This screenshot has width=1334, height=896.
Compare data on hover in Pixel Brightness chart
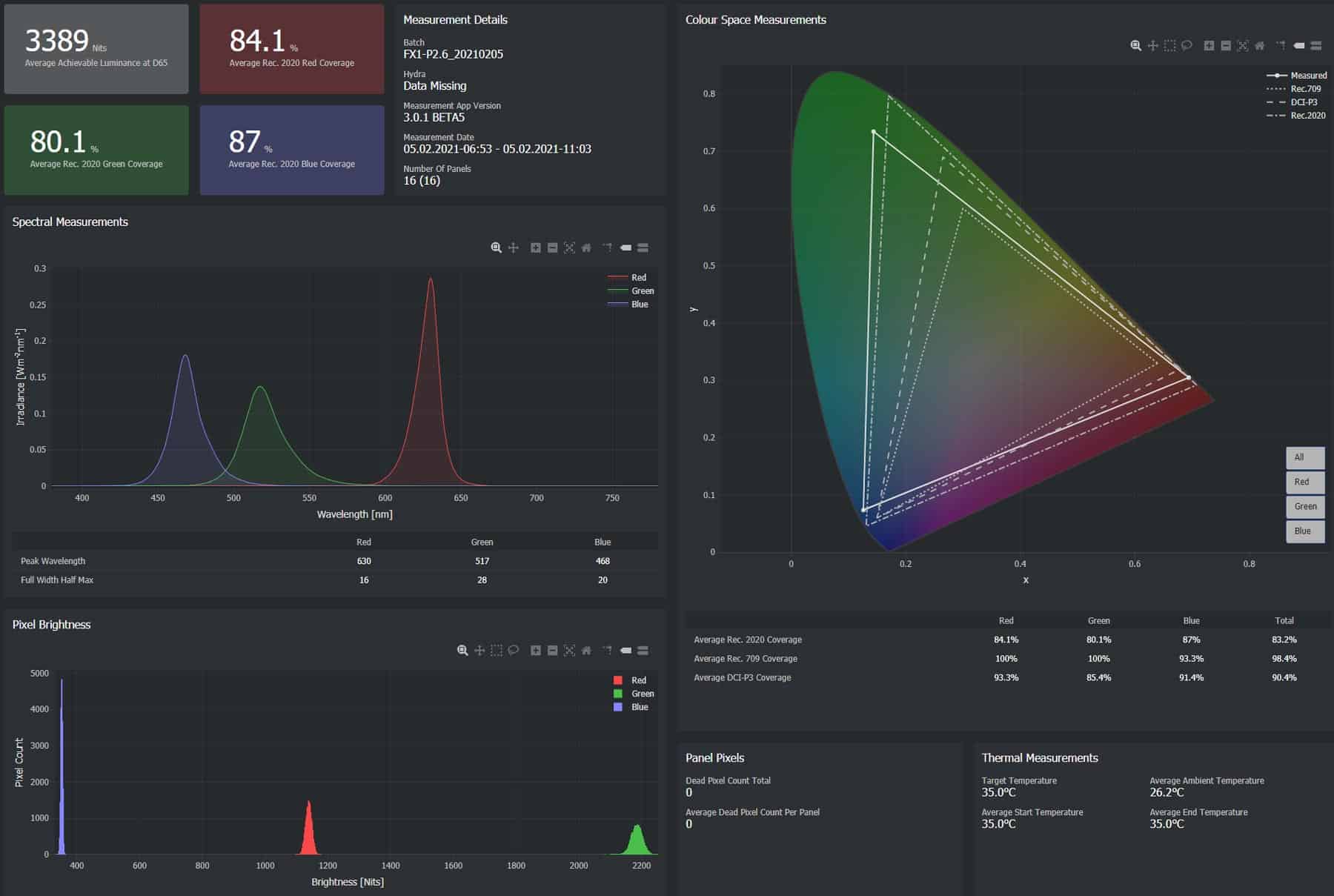click(643, 650)
